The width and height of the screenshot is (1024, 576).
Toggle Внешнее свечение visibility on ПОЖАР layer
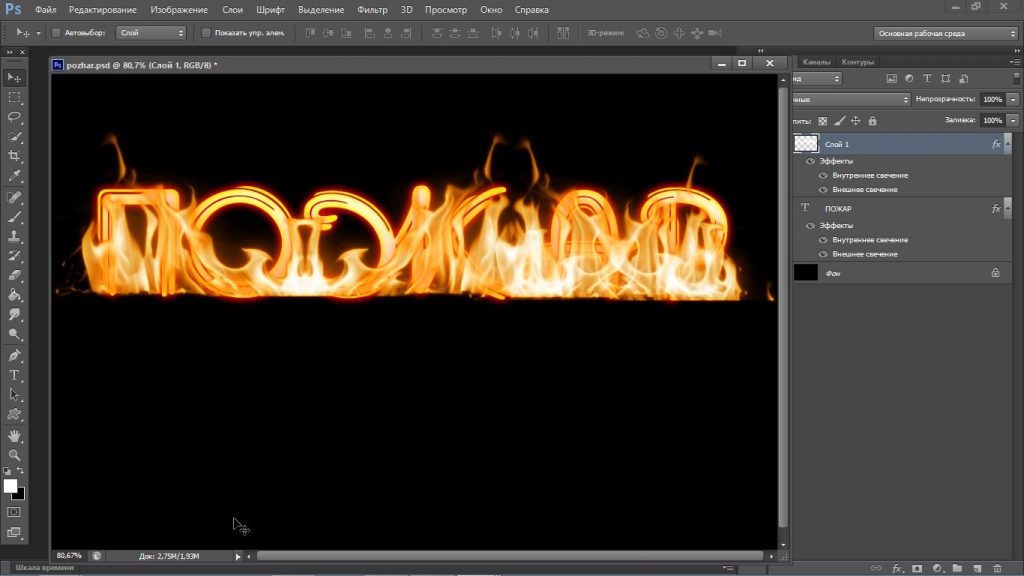coord(823,254)
